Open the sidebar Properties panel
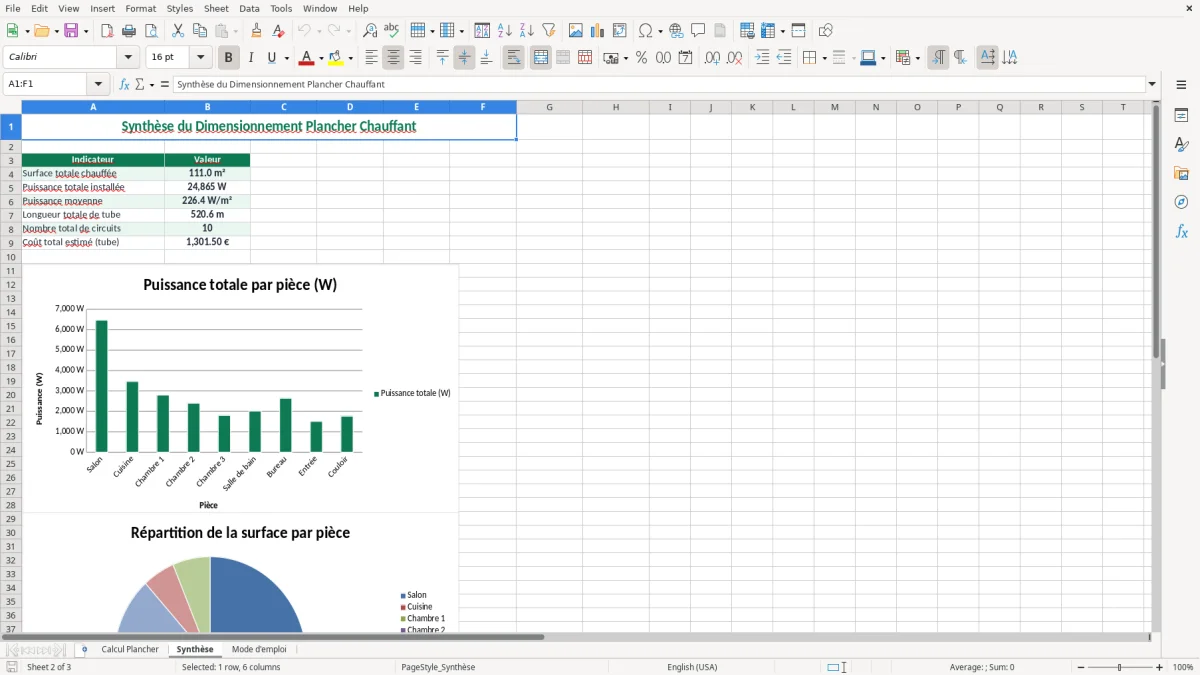The height and width of the screenshot is (675, 1200). pyautogui.click(x=1181, y=116)
